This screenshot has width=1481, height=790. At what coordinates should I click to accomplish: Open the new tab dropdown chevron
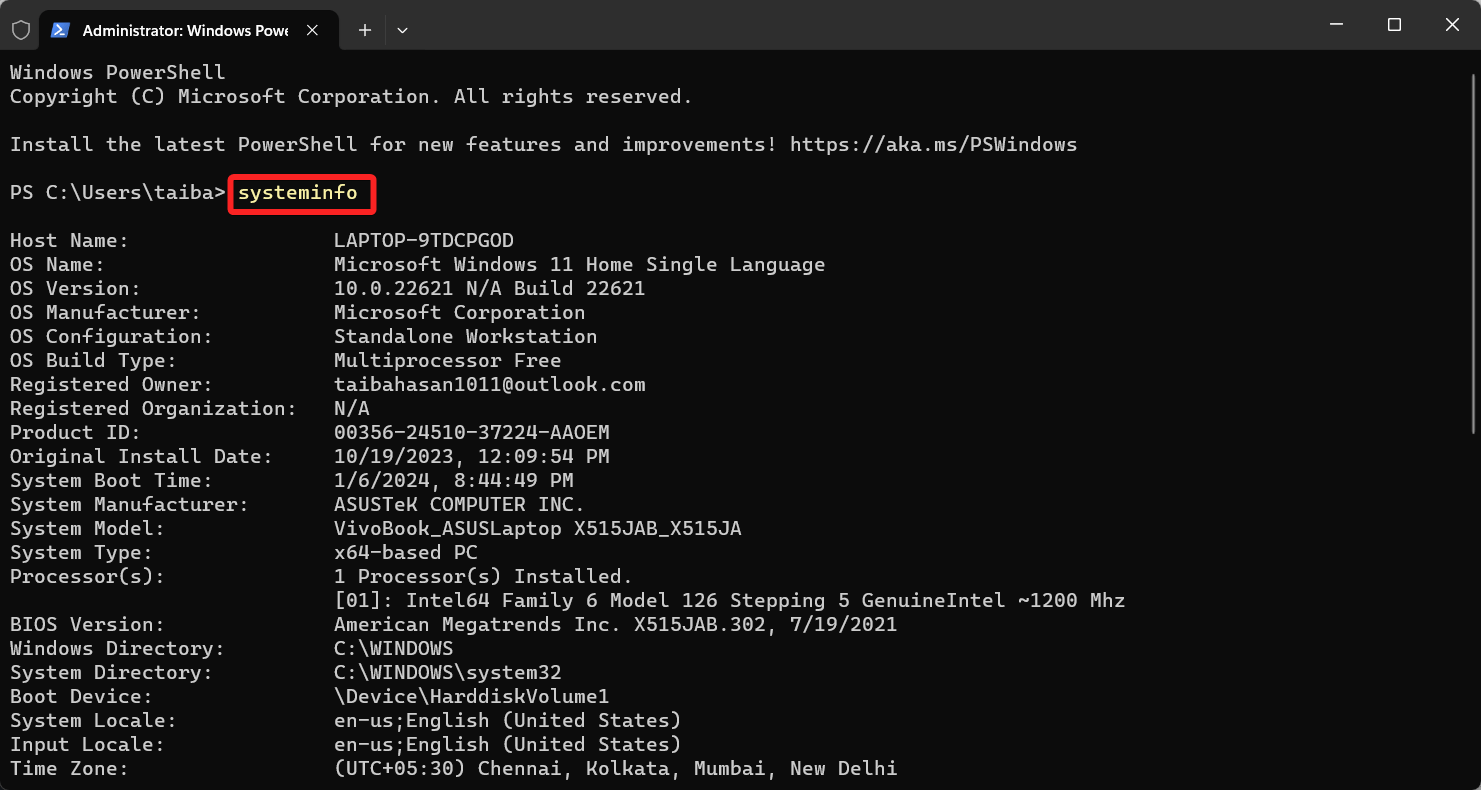402,30
